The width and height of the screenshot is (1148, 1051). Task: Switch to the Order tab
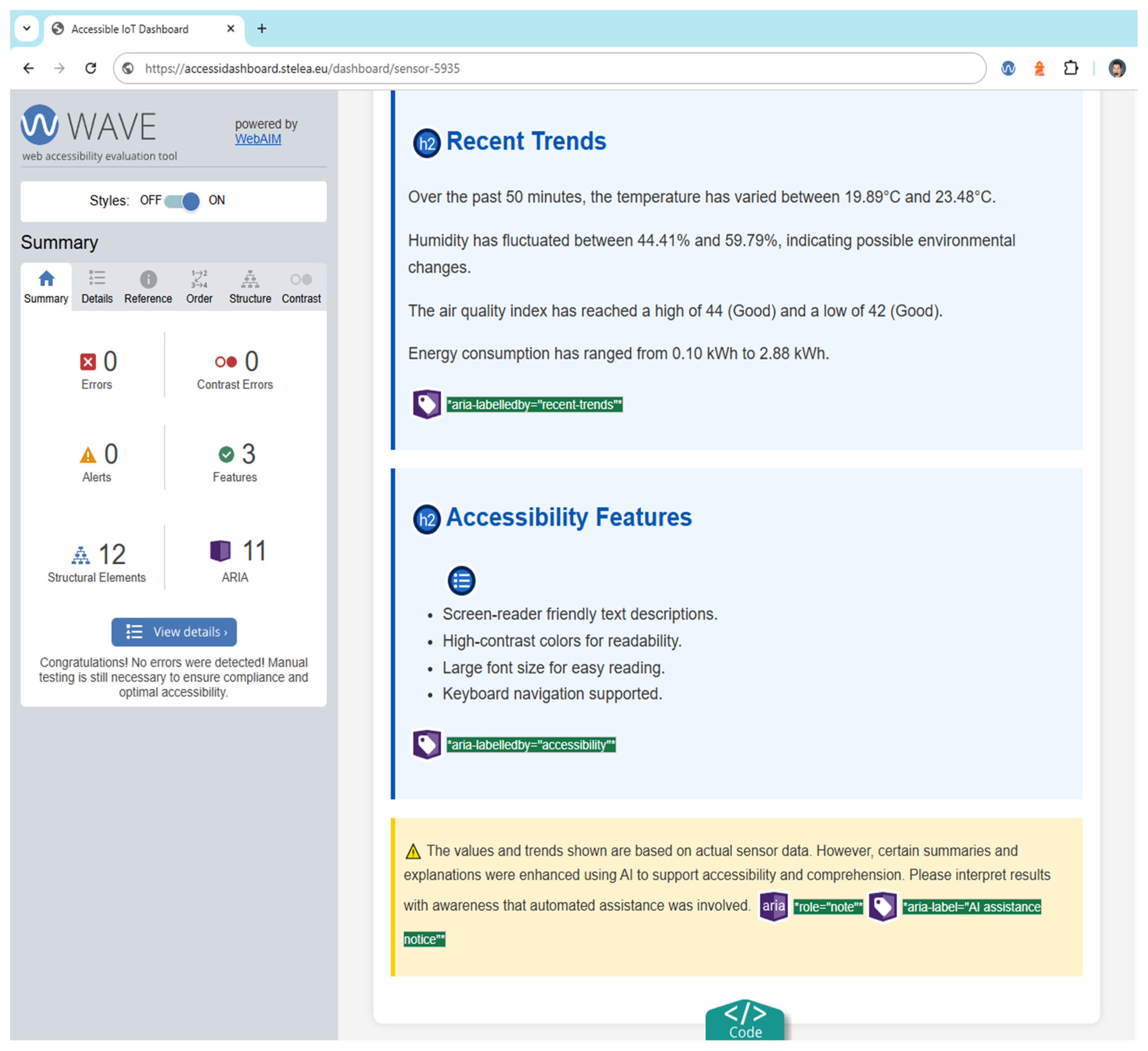coord(199,287)
